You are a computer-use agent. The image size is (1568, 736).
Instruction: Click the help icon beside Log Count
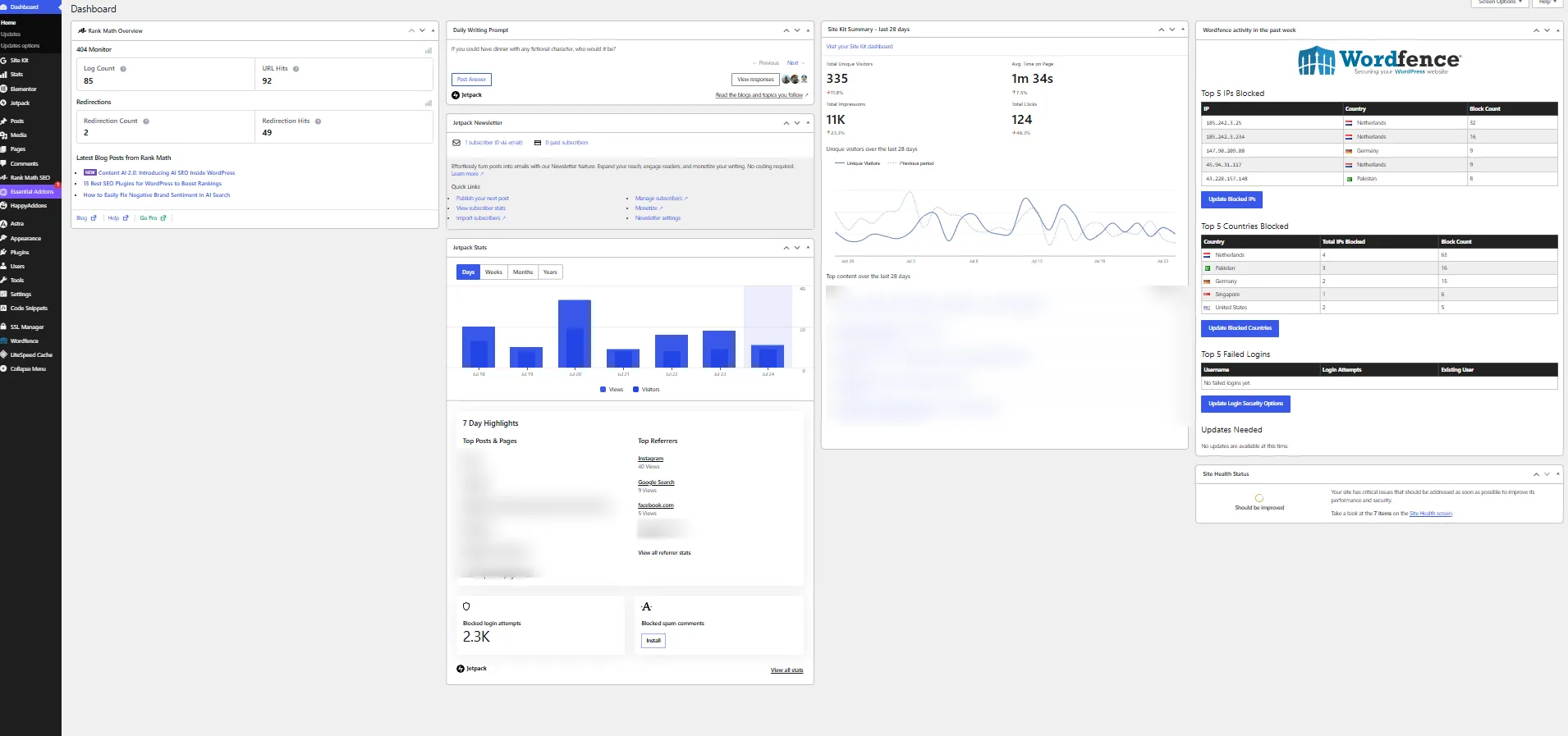pos(123,69)
